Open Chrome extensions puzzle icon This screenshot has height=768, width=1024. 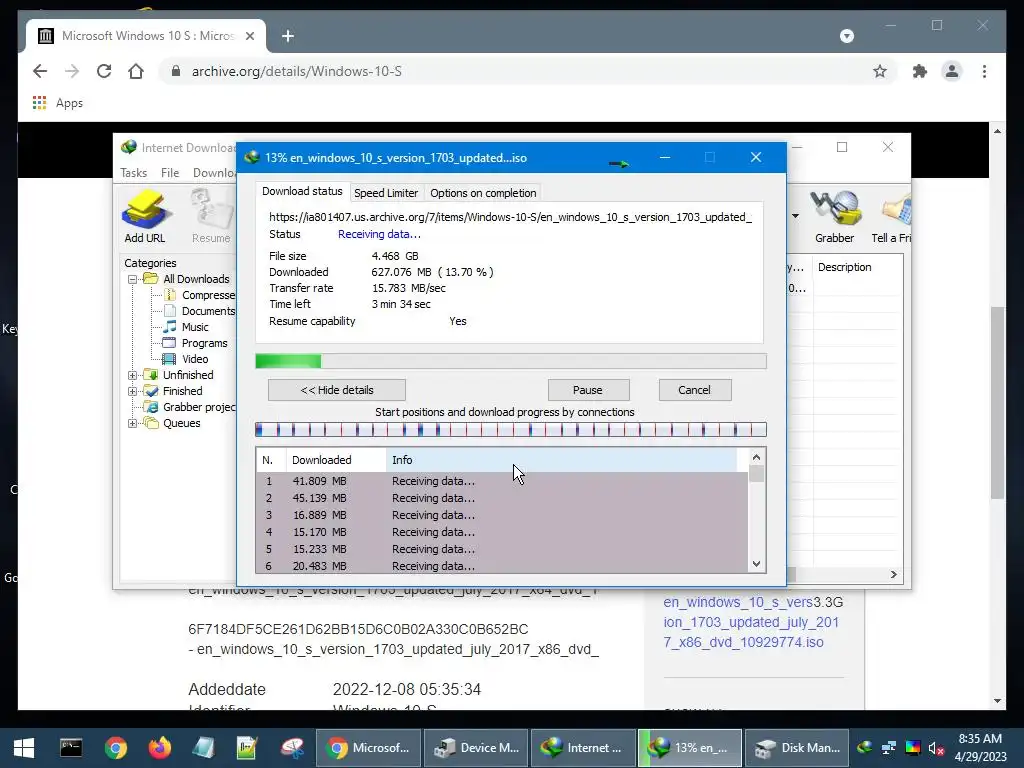tap(920, 71)
